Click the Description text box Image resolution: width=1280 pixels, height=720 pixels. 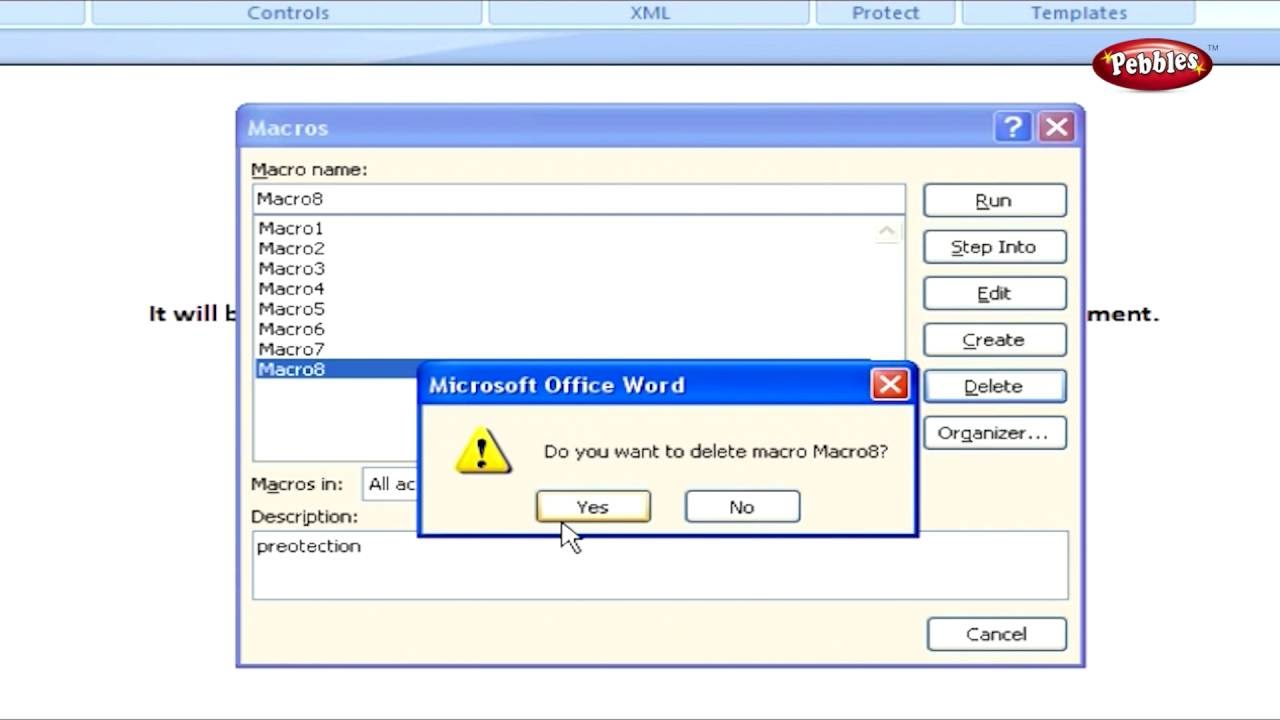(660, 565)
